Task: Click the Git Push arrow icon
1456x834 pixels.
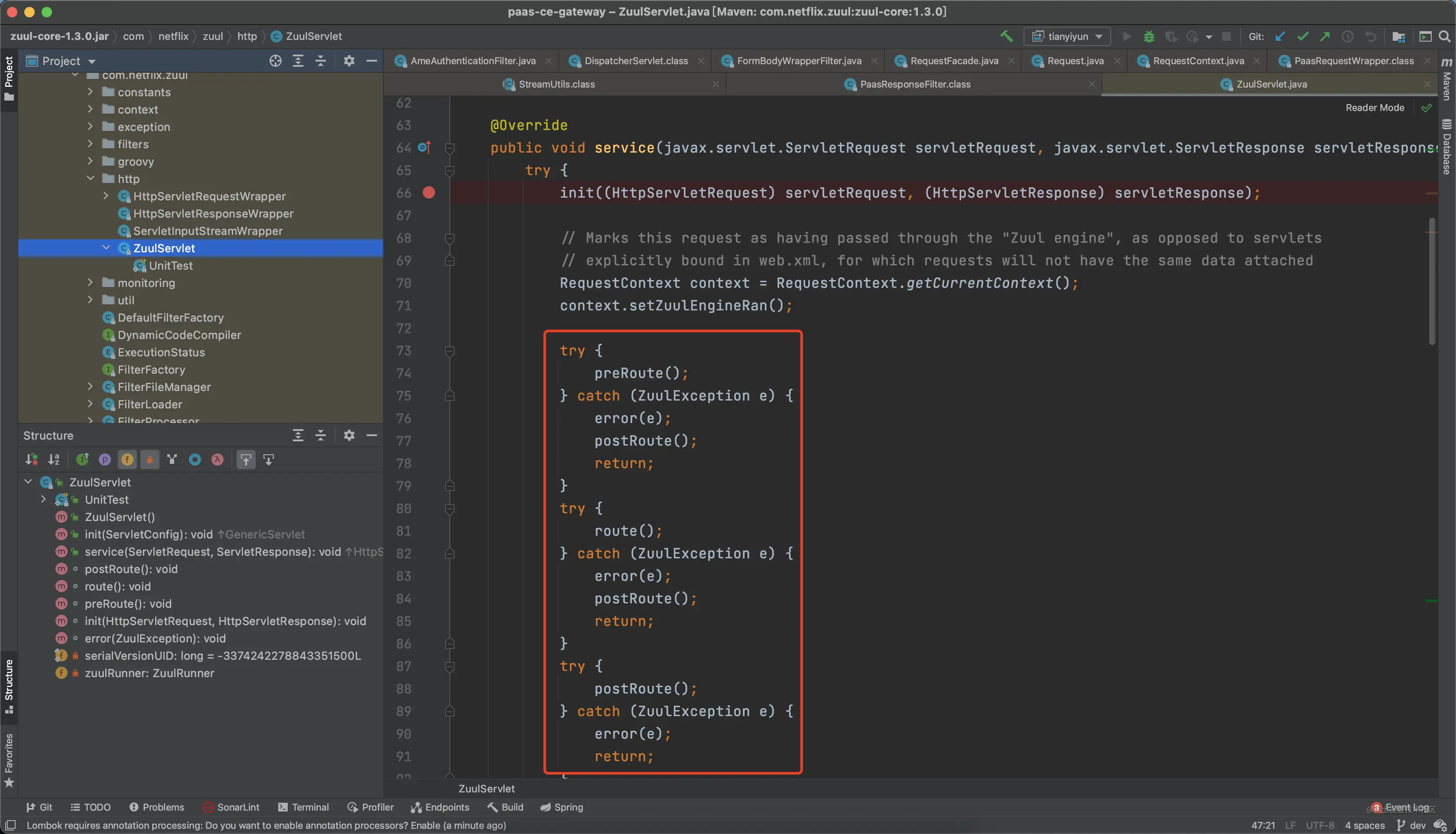Action: (x=1325, y=36)
